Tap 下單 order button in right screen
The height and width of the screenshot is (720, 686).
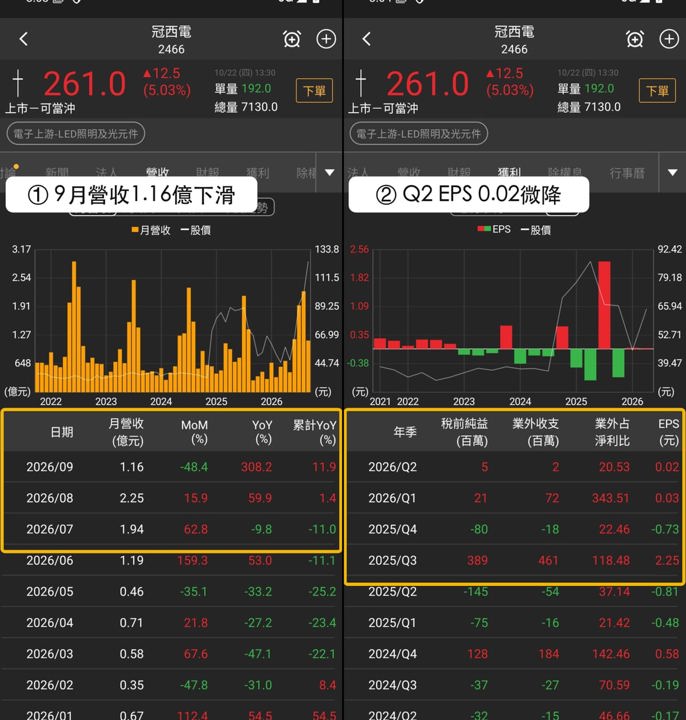pos(657,90)
